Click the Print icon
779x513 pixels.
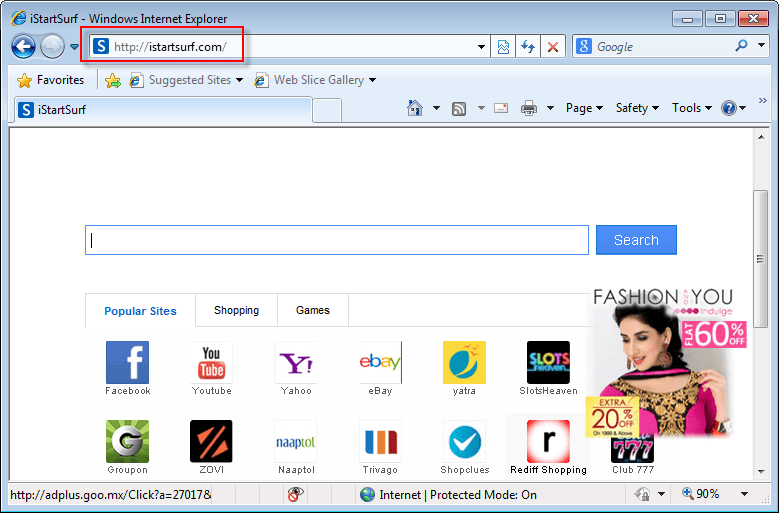coord(529,108)
